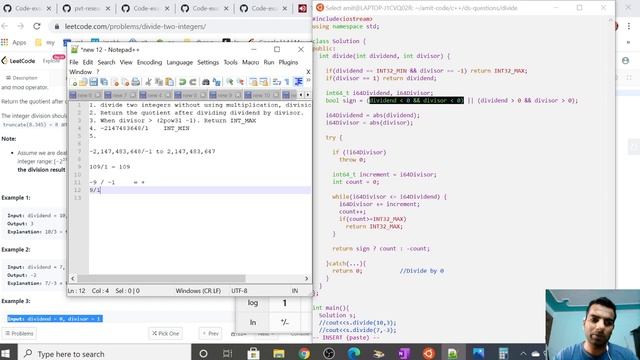Click the Task View icon on the taskbar
Screen dimensions: 640x360
coord(228,353)
